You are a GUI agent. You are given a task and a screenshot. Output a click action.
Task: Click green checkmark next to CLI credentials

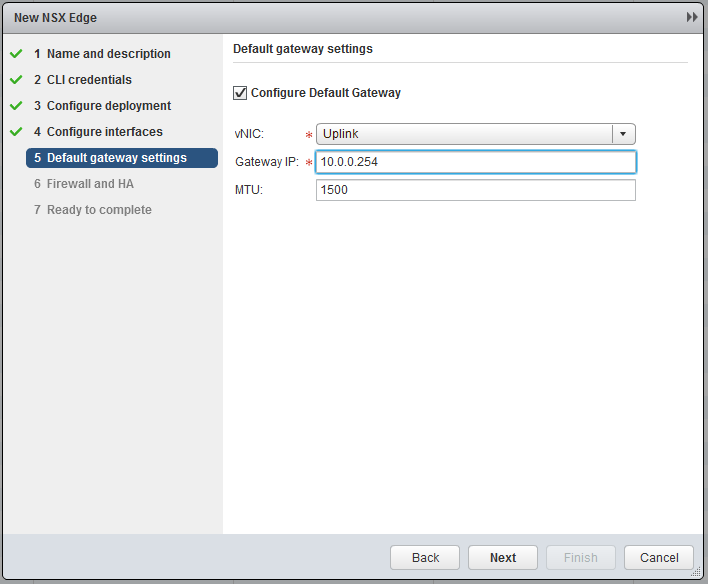pos(16,80)
